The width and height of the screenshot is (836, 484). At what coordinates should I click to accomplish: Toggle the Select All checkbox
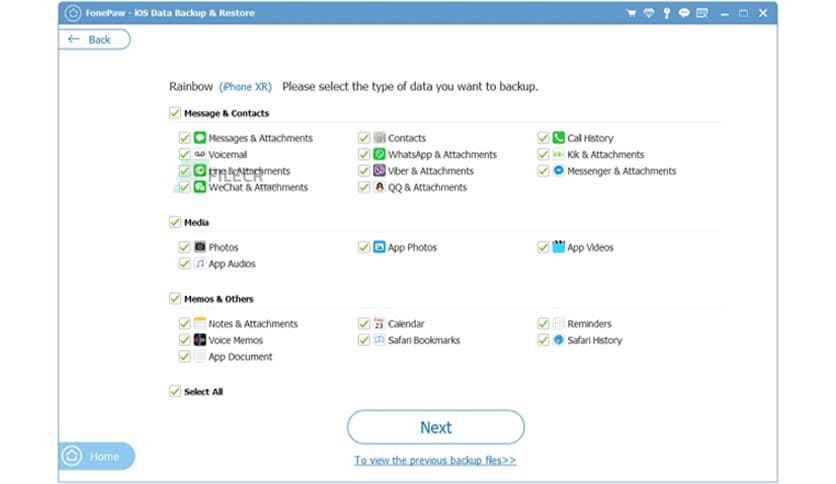[x=175, y=391]
